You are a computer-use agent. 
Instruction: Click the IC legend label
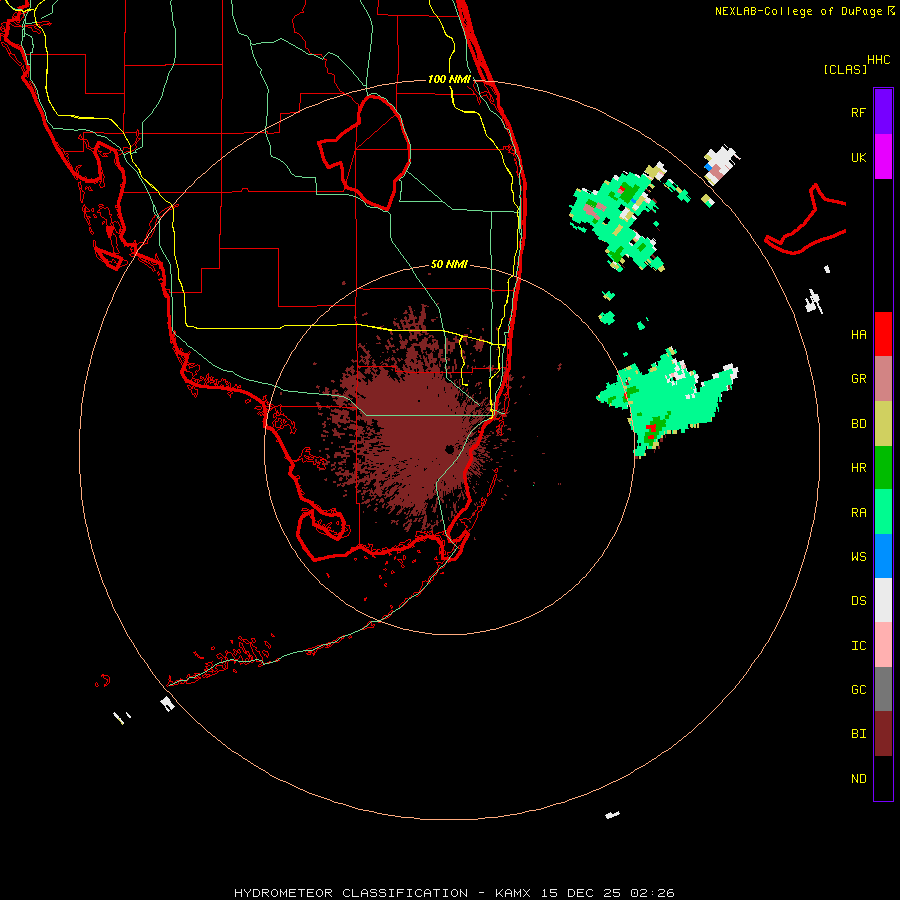tap(858, 645)
